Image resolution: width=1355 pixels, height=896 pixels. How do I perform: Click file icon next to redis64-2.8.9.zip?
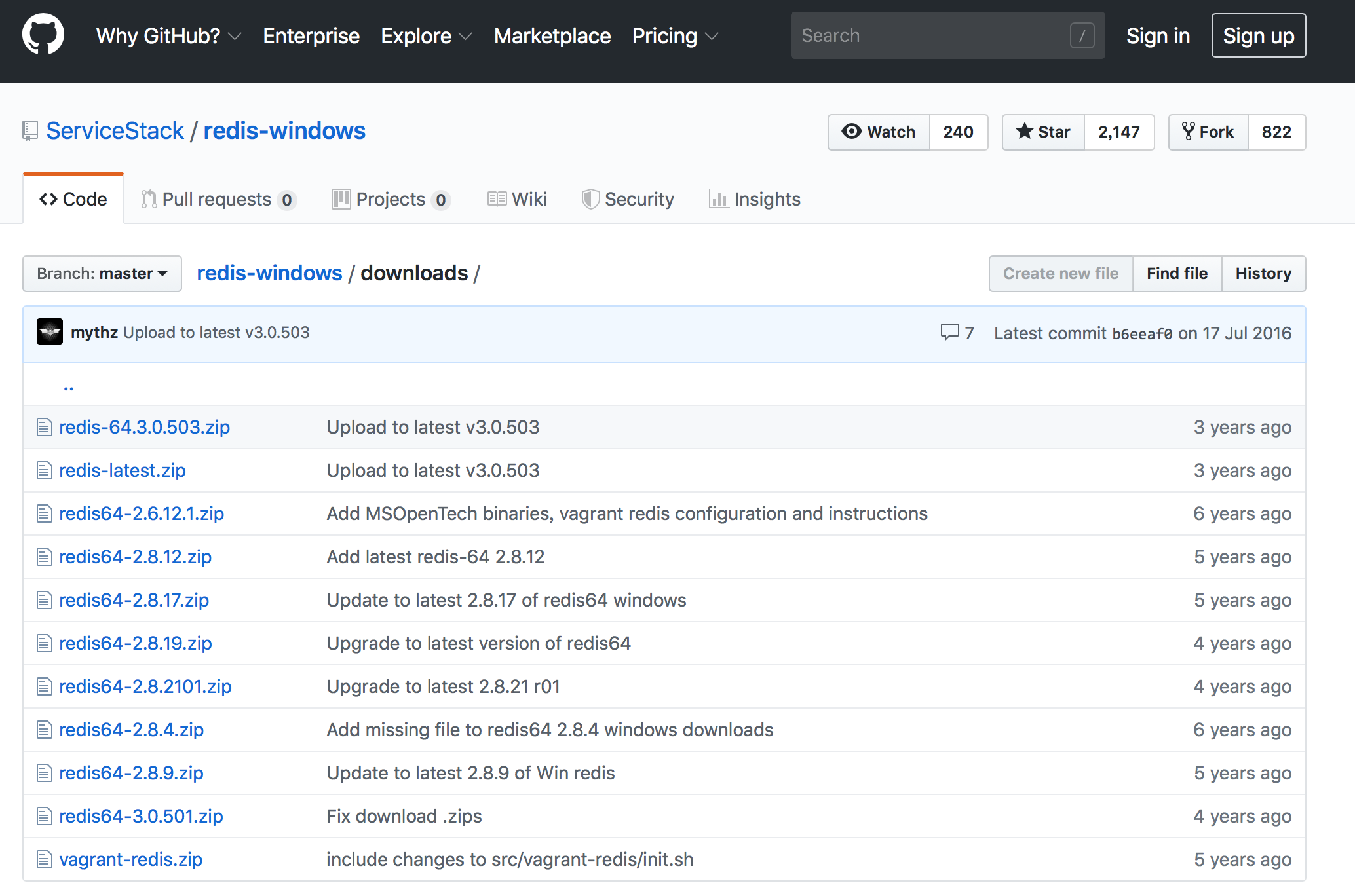tap(44, 773)
